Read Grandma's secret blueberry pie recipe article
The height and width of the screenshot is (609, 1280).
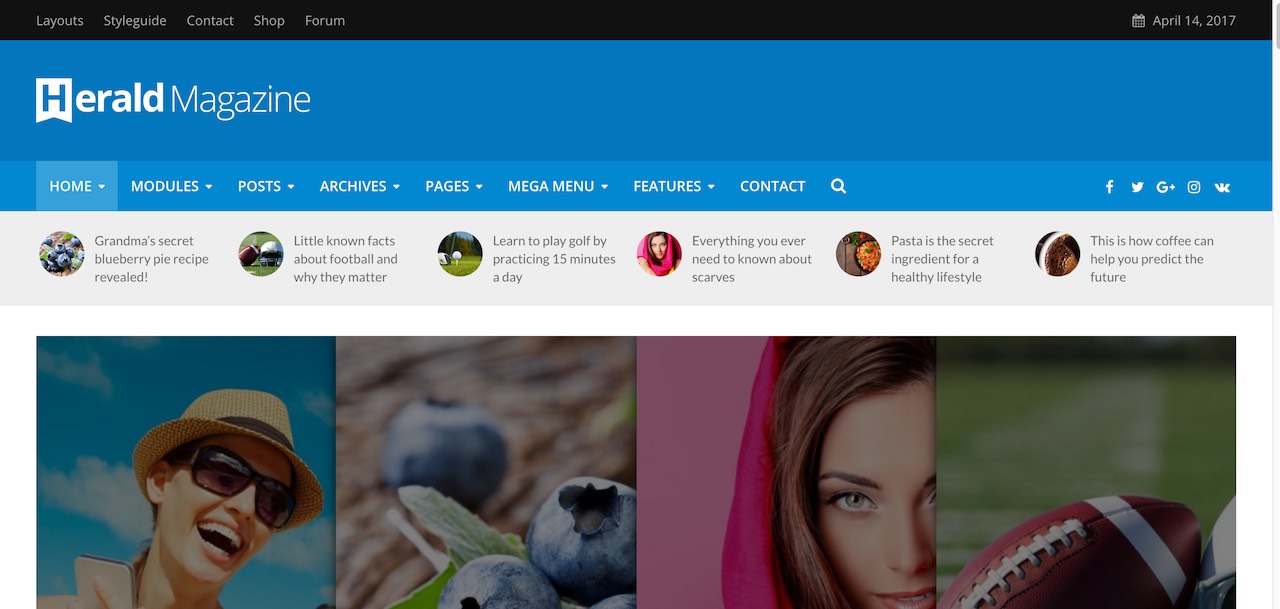(x=151, y=259)
